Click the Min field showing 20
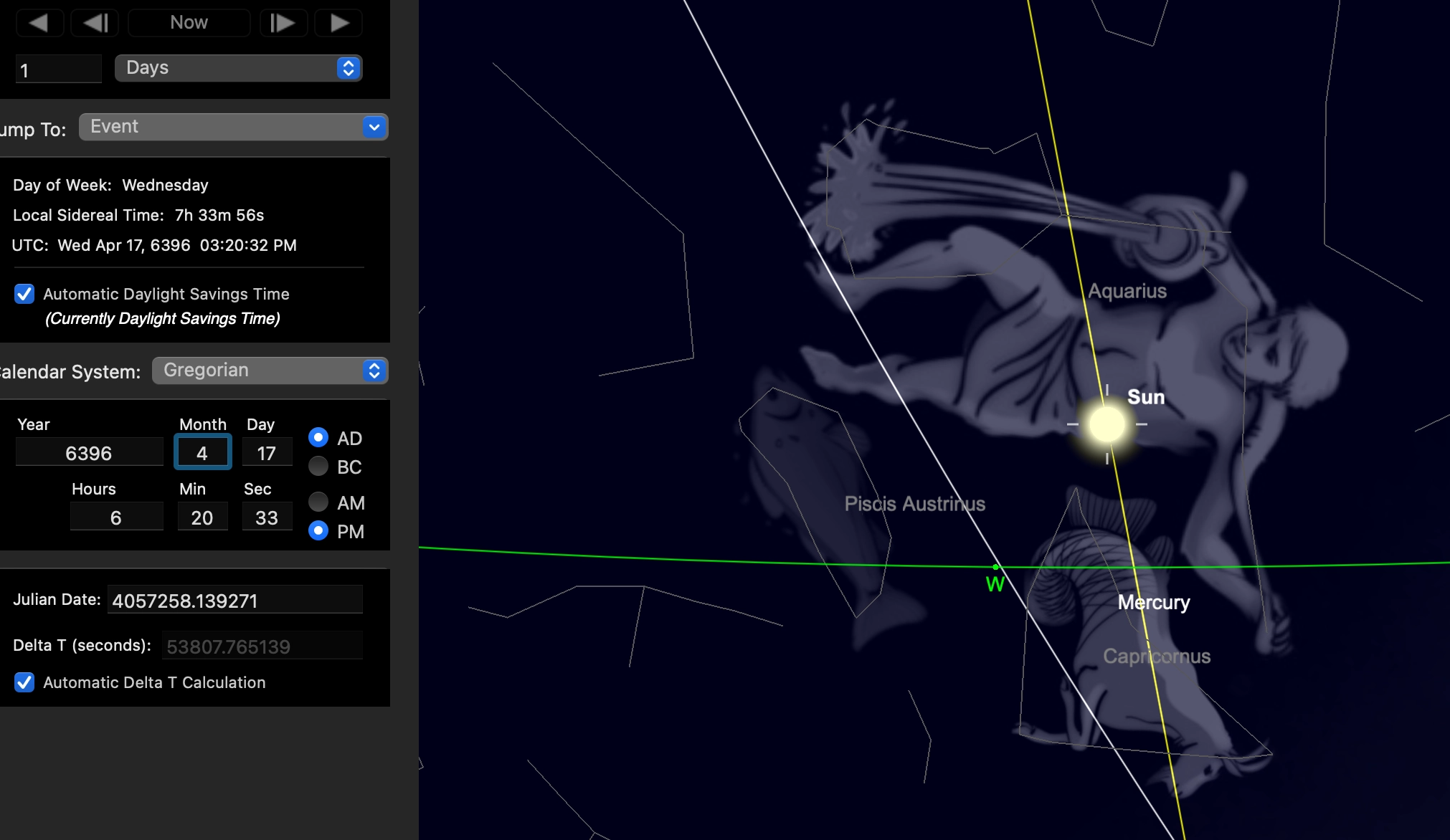Viewport: 1450px width, 840px height. (x=202, y=517)
